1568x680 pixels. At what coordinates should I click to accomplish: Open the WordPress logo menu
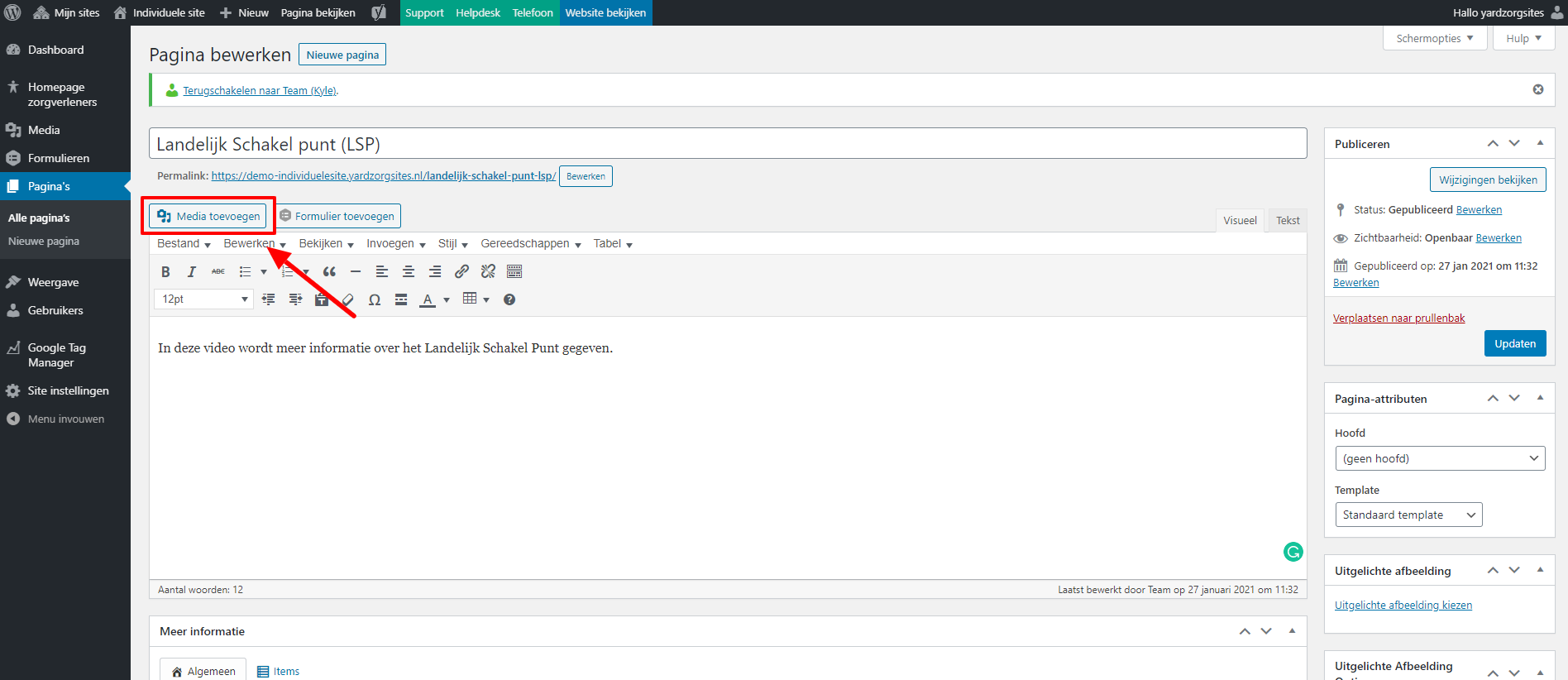click(12, 12)
